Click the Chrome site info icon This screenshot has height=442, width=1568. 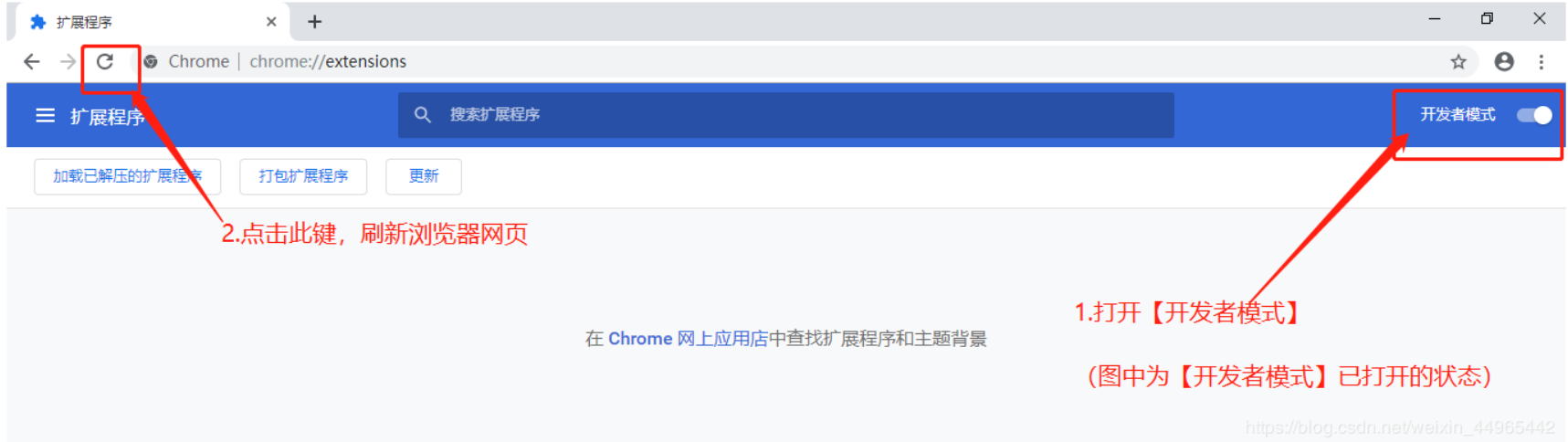(151, 61)
